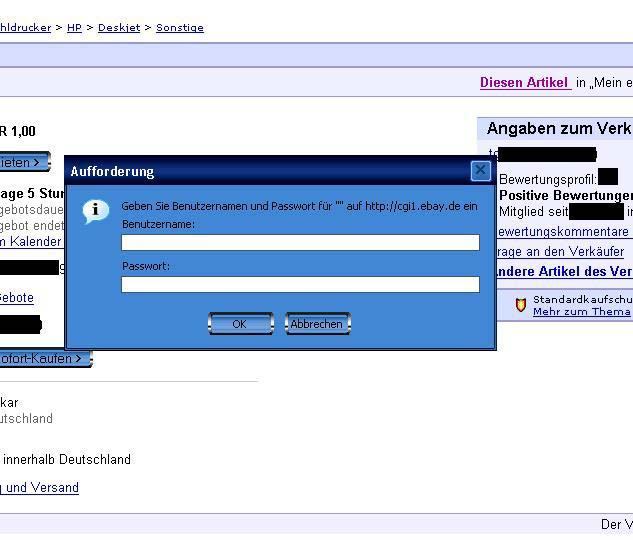This screenshot has width=633, height=540.
Task: Click the Mitglied seit text
Action: (x=534, y=211)
